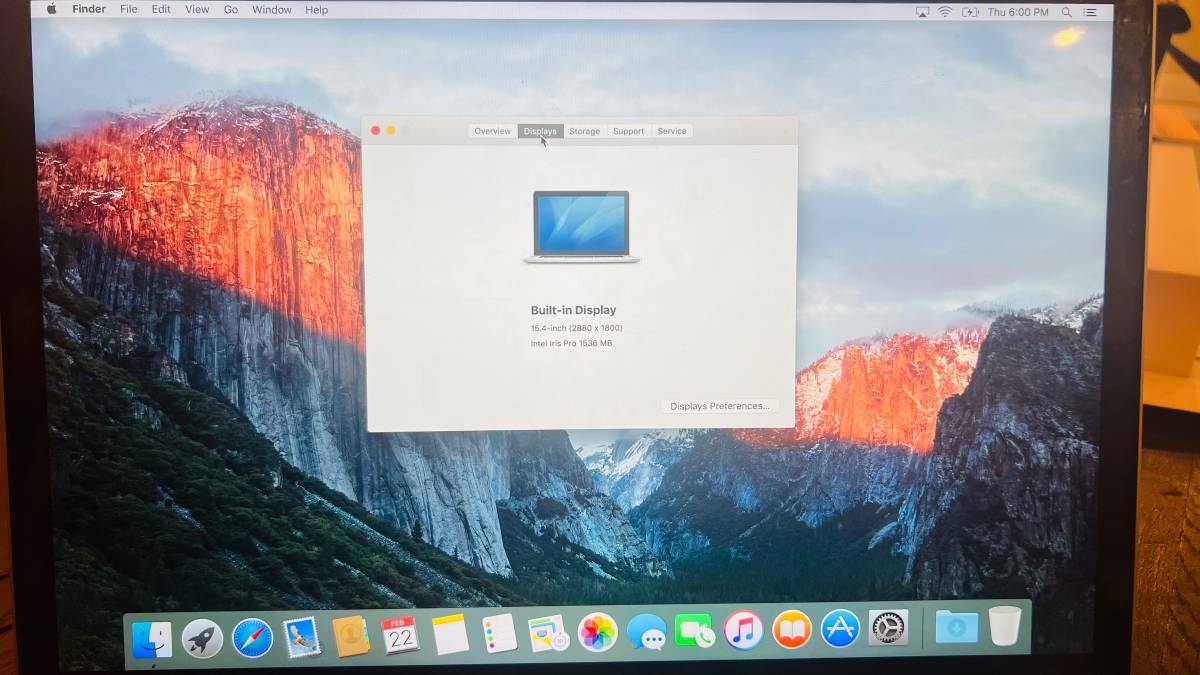Open App Store icon in Dock
Viewport: 1200px width, 675px height.
click(840, 628)
